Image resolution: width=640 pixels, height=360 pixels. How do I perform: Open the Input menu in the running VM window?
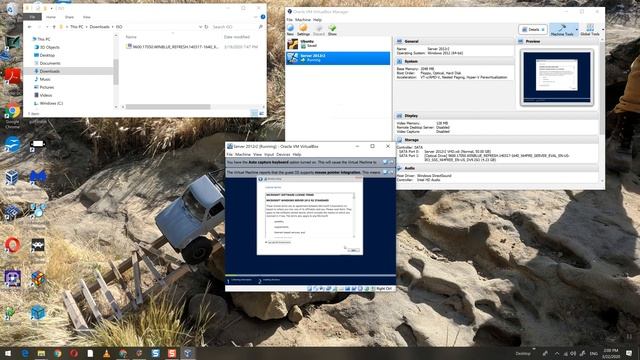tap(269, 155)
